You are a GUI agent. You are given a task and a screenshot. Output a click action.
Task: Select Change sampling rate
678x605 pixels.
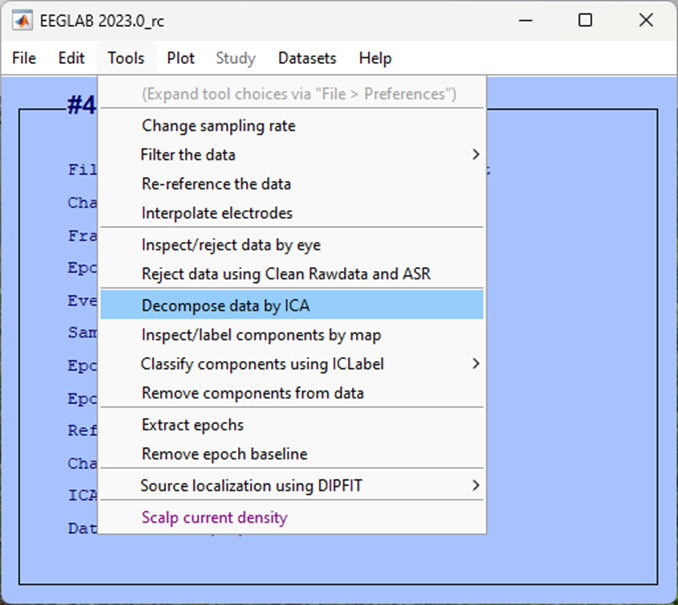(x=218, y=126)
